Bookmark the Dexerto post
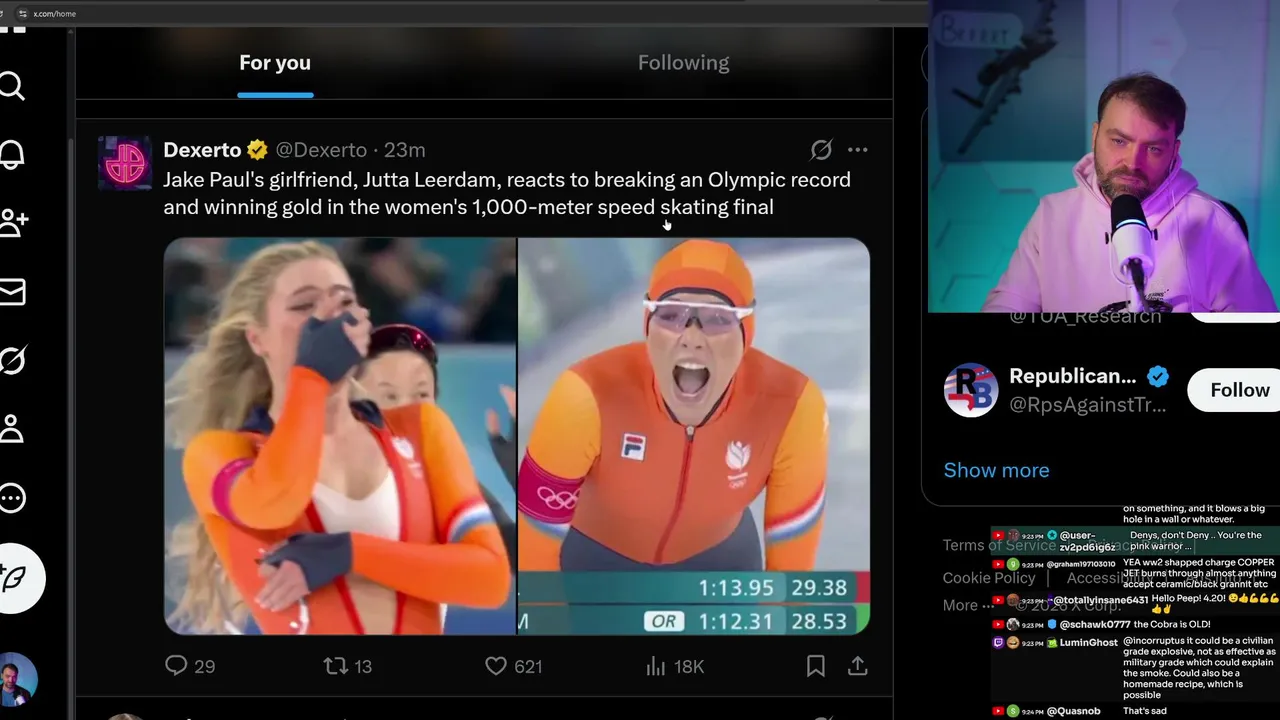 point(816,666)
